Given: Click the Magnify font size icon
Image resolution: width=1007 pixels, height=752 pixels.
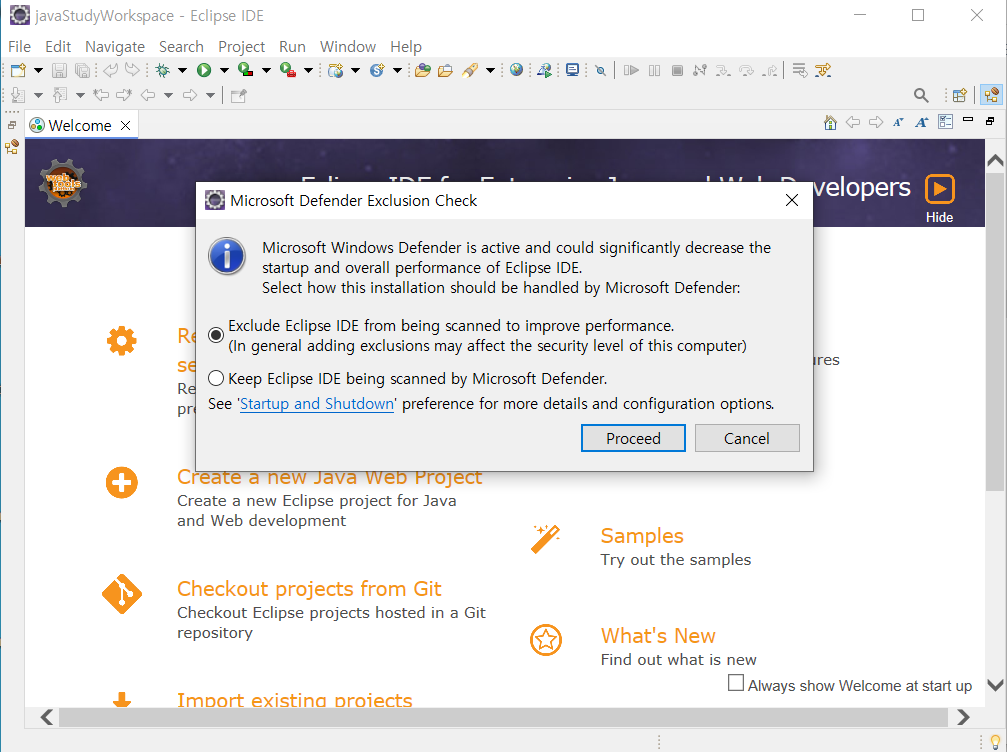Looking at the screenshot, I should coord(922,122).
